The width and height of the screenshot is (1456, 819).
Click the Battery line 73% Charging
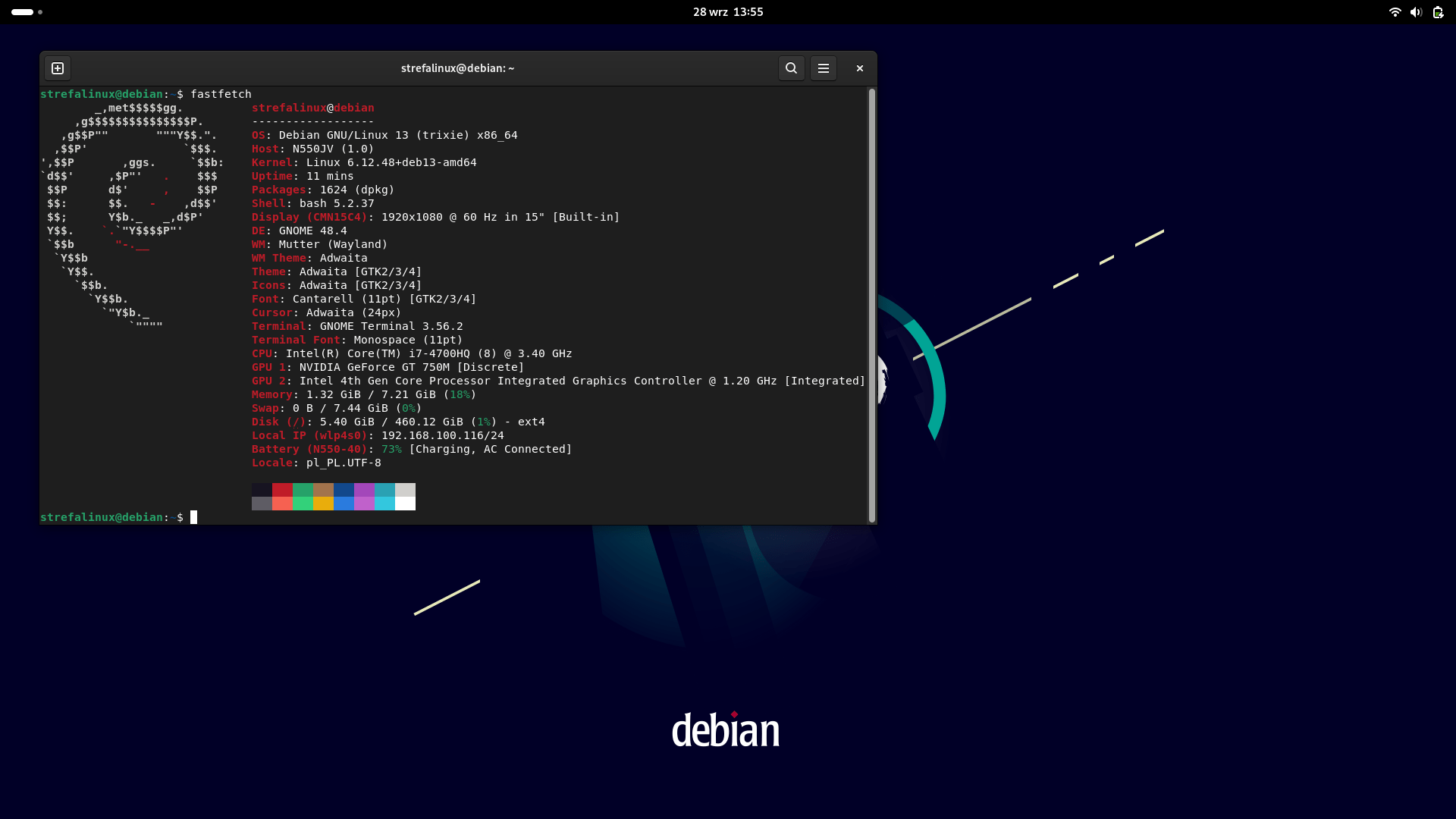tap(412, 449)
